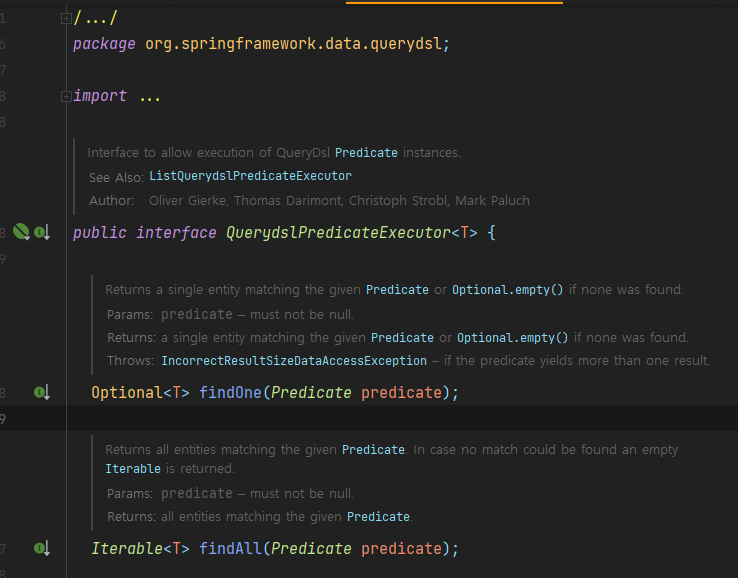Click the Spring bean leaf gutter icon

click(x=21, y=232)
